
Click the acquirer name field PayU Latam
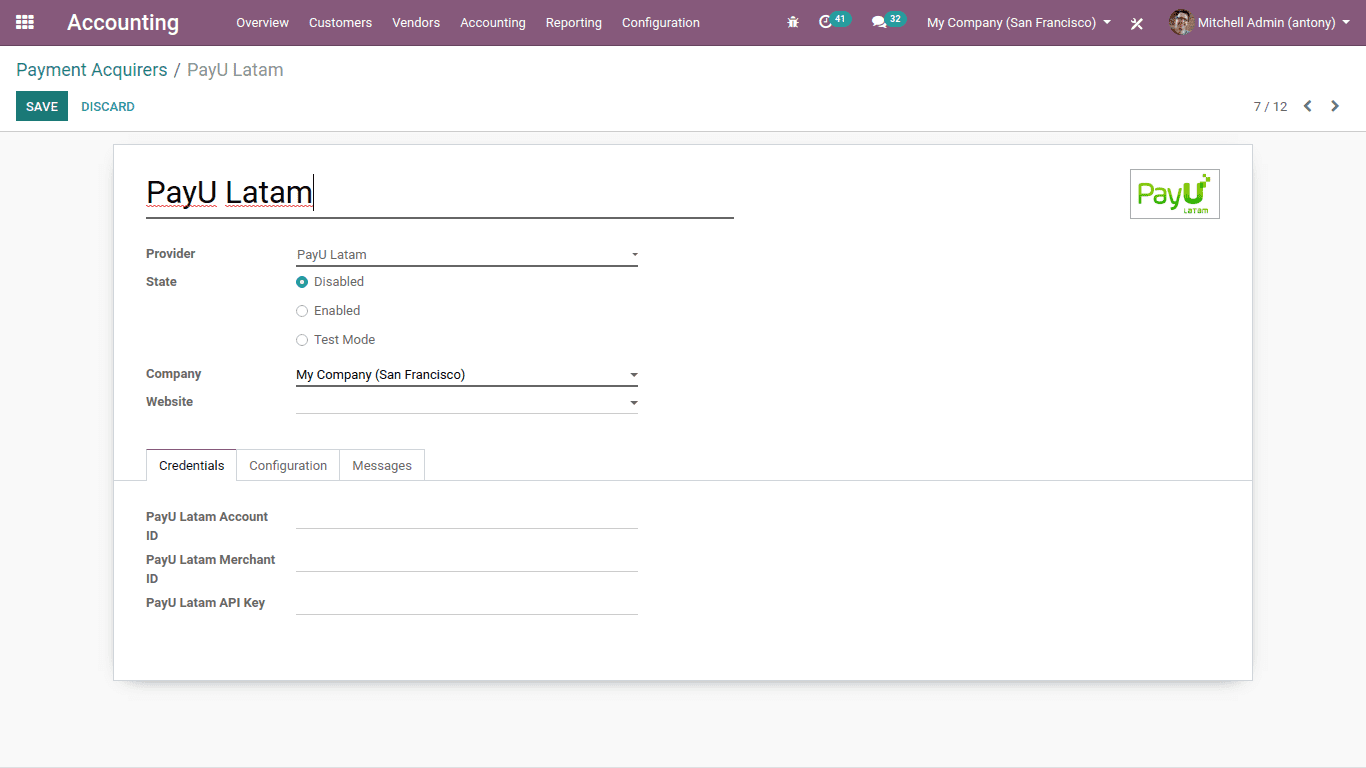[440, 192]
